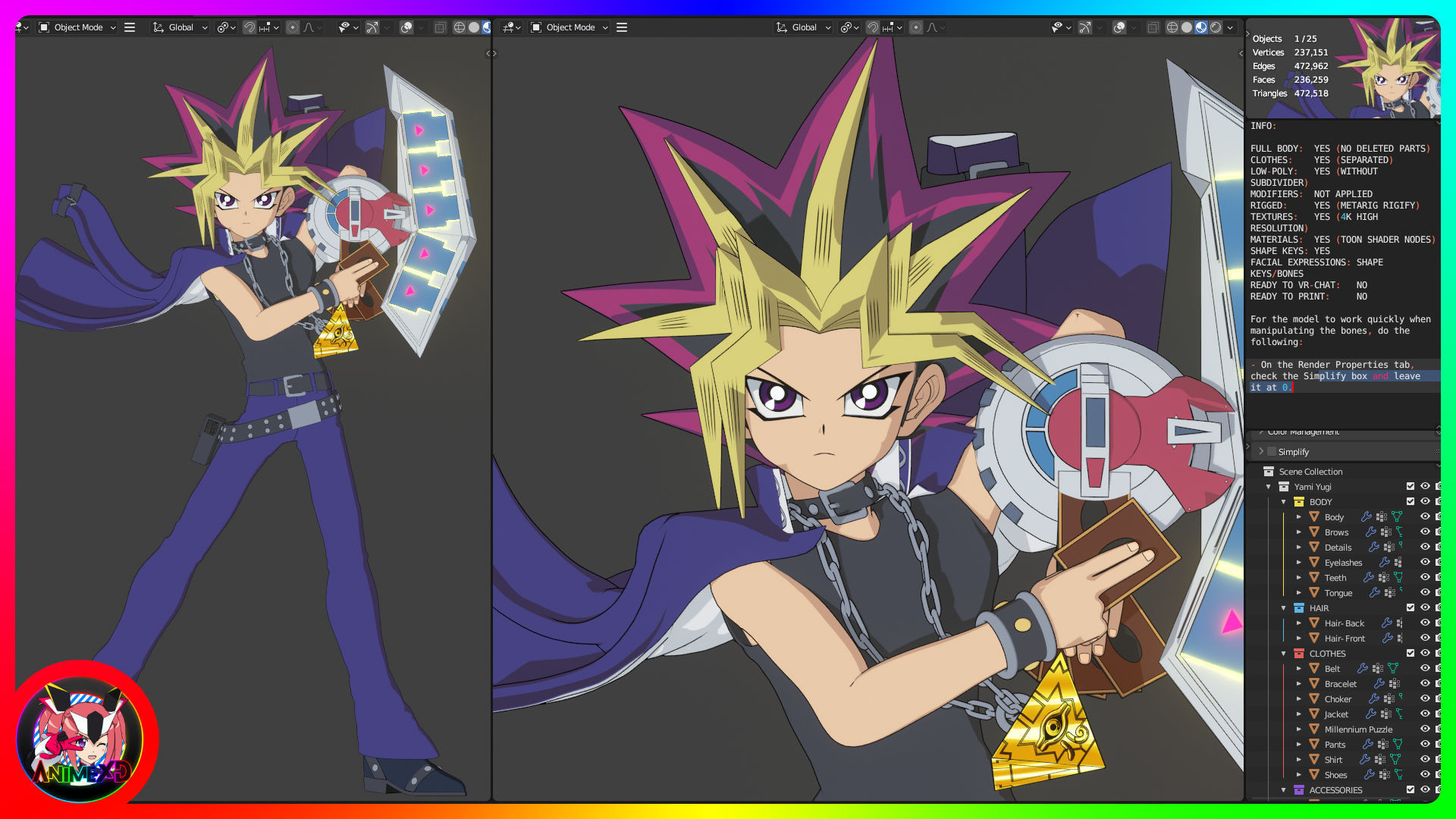Expand left viewport sidebar arrow
The image size is (1456, 819).
[x=487, y=53]
